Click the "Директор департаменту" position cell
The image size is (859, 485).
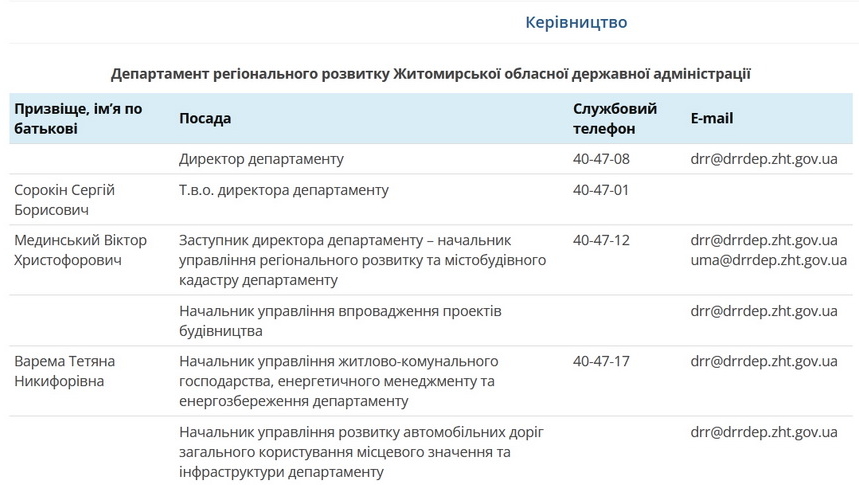pyautogui.click(x=261, y=159)
